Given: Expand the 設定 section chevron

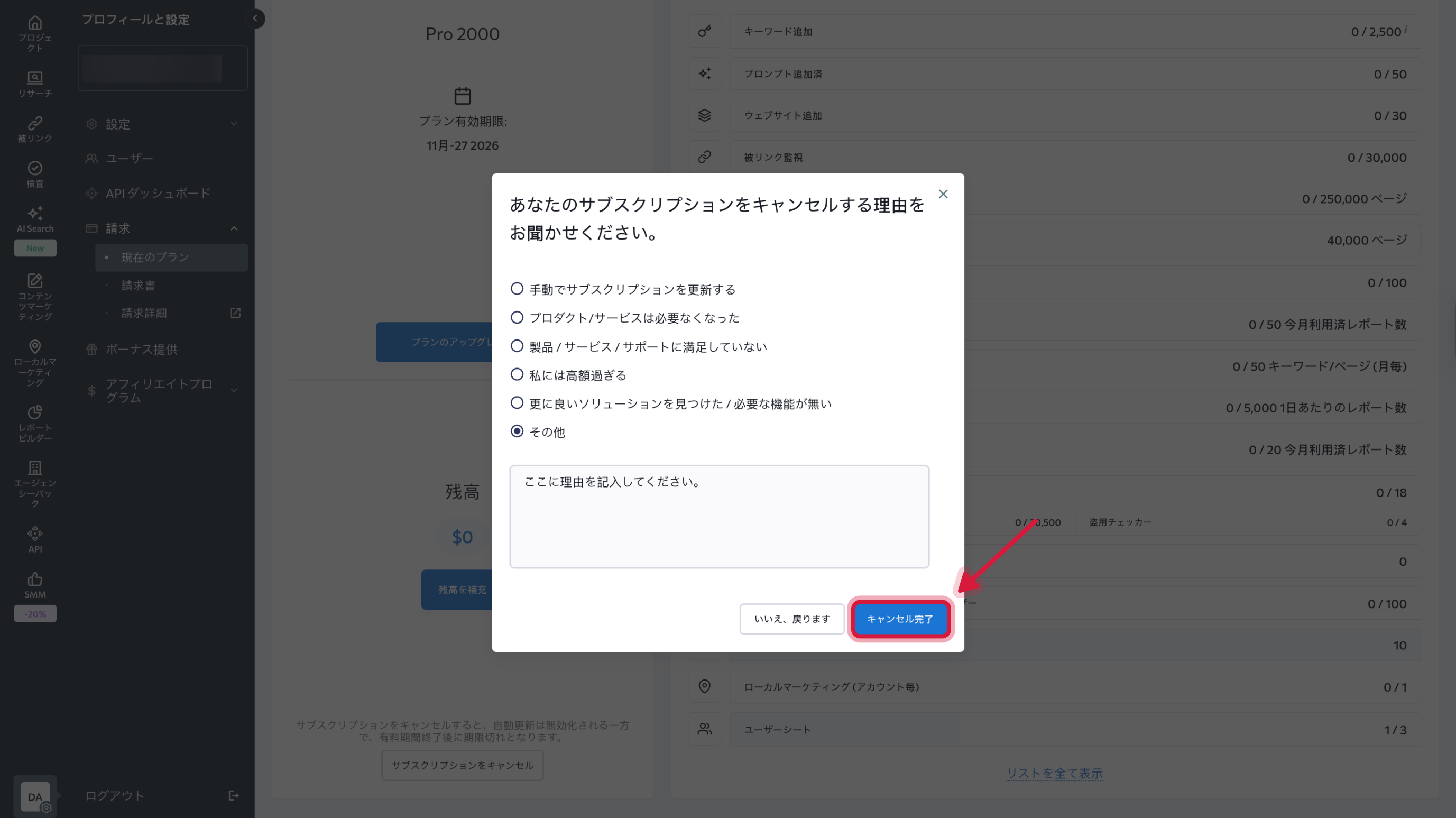Looking at the screenshot, I should pos(234,124).
